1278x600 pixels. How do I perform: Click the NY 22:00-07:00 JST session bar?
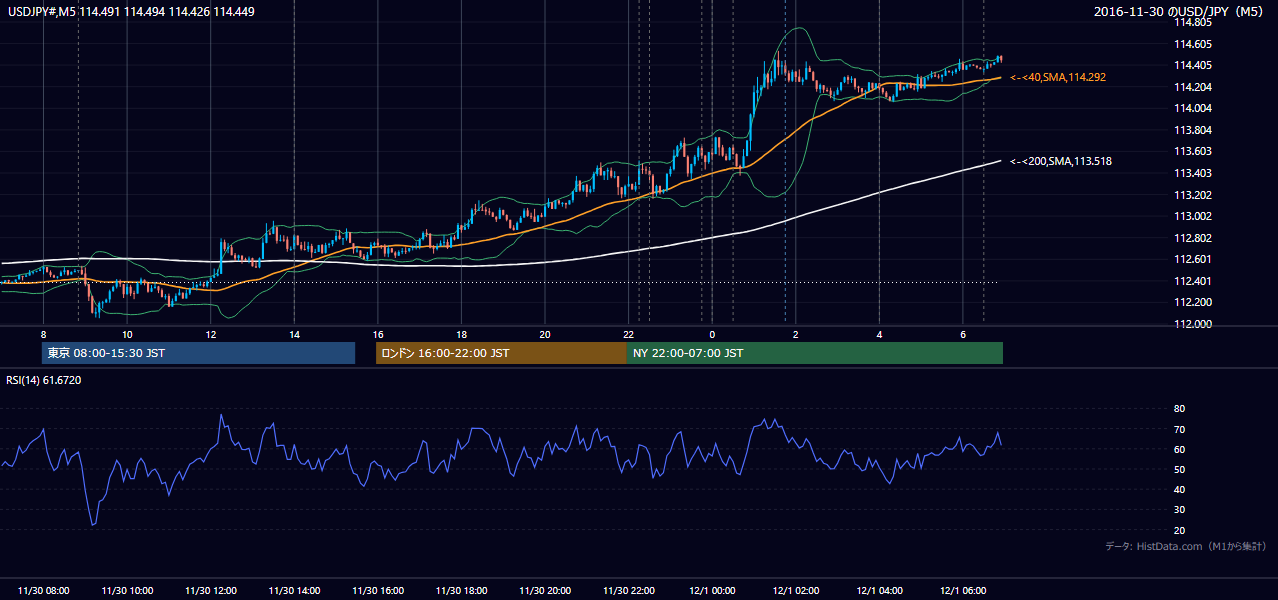click(815, 353)
